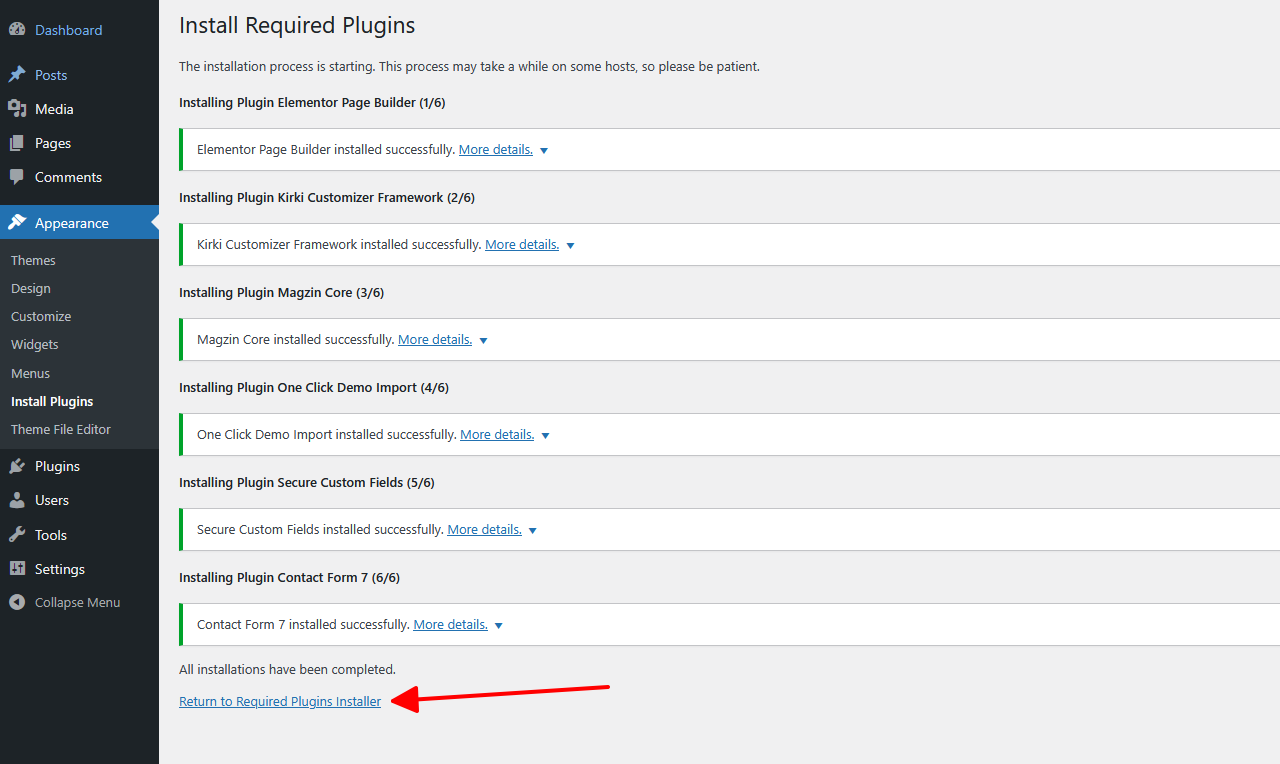Open the Widgets submenu item
Screen dimensions: 1280x764
pos(35,344)
